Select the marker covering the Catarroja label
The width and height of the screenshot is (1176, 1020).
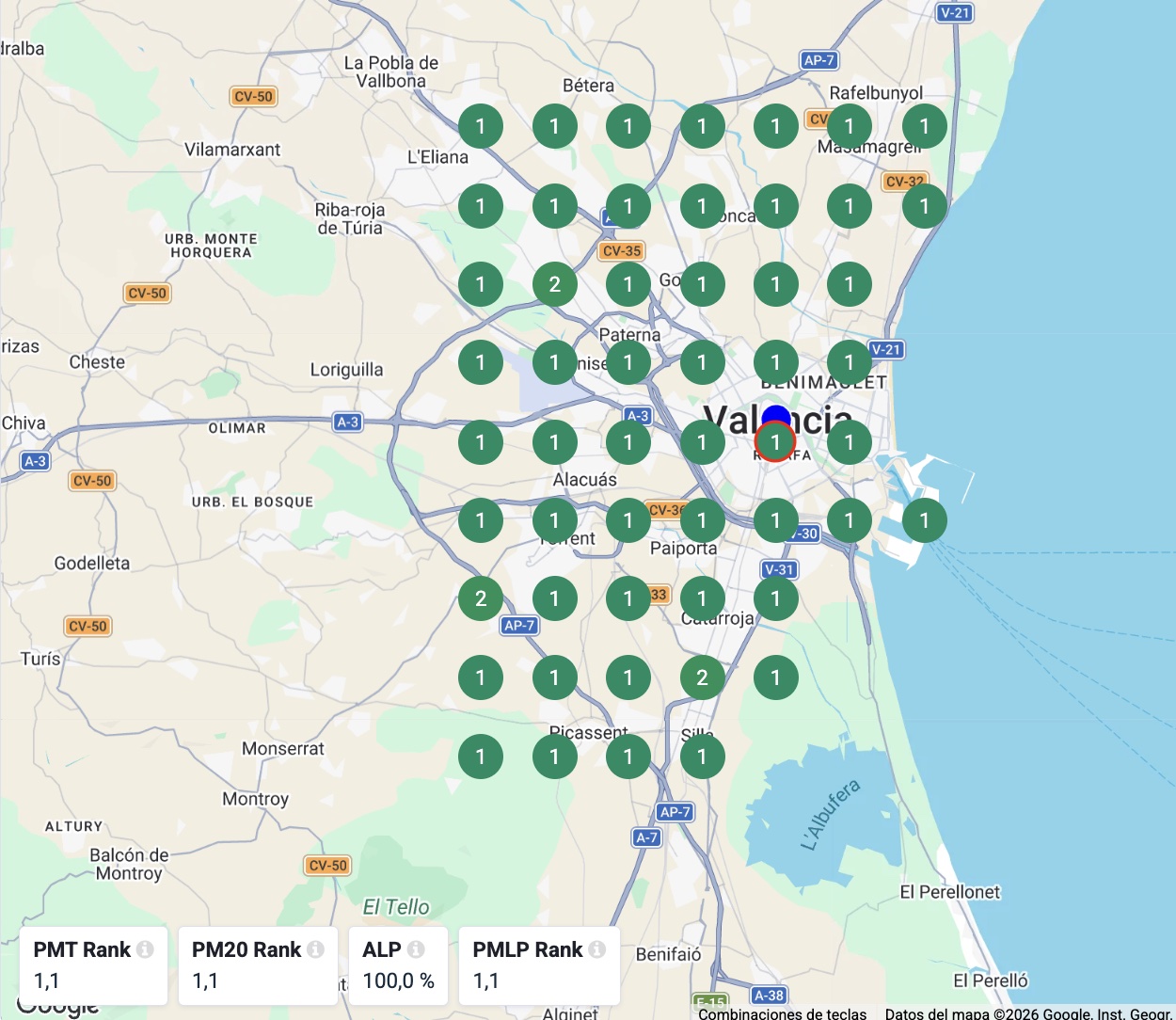pyautogui.click(x=702, y=598)
